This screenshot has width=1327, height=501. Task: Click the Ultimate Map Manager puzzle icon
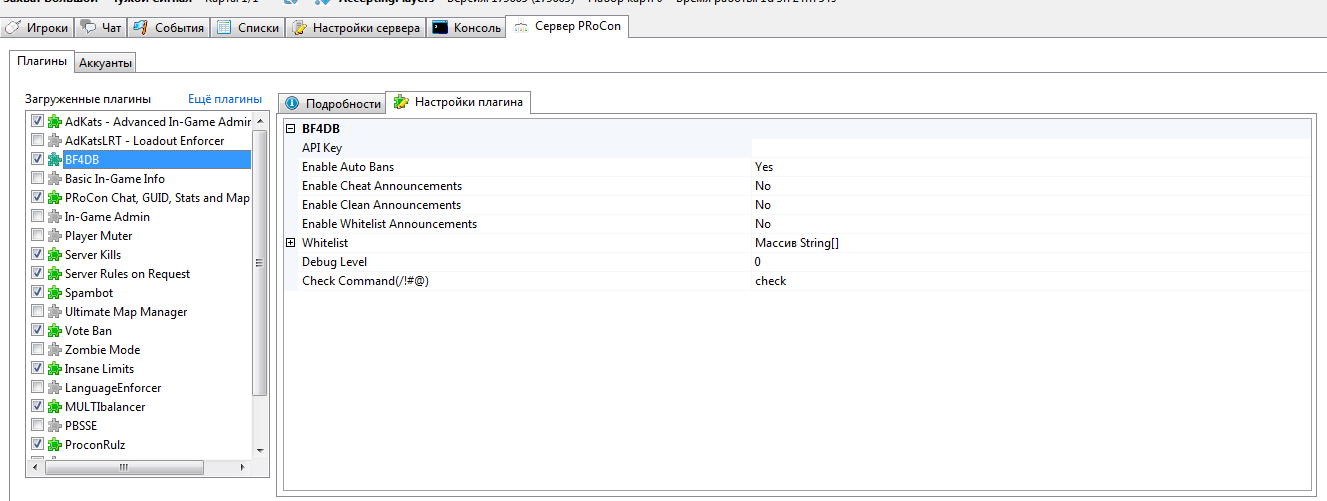[x=54, y=312]
